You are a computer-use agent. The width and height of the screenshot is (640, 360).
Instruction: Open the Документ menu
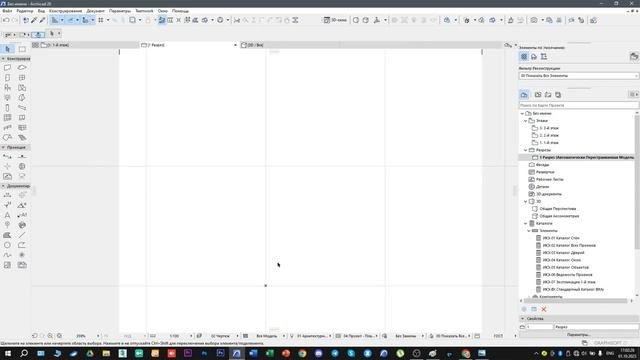click(x=96, y=11)
